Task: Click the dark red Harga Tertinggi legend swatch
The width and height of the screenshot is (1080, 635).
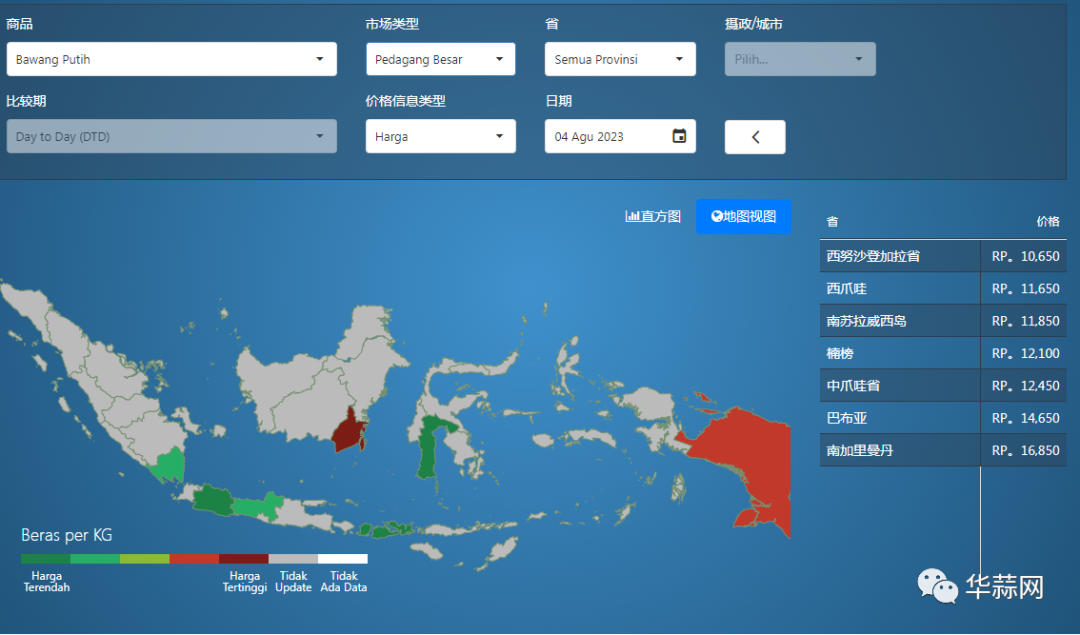Action: click(244, 559)
